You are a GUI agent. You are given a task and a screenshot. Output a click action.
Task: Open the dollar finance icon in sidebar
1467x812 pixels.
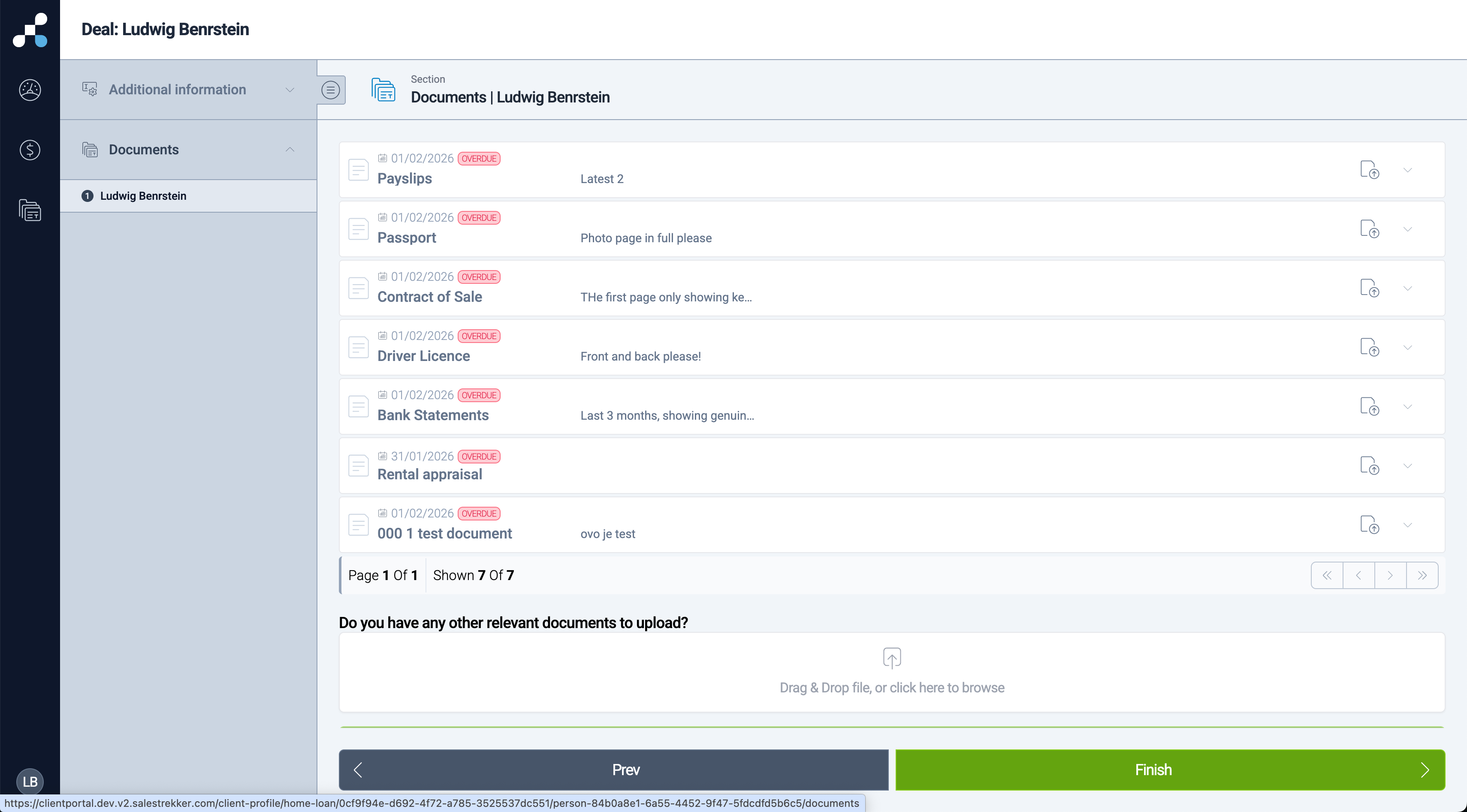30,150
